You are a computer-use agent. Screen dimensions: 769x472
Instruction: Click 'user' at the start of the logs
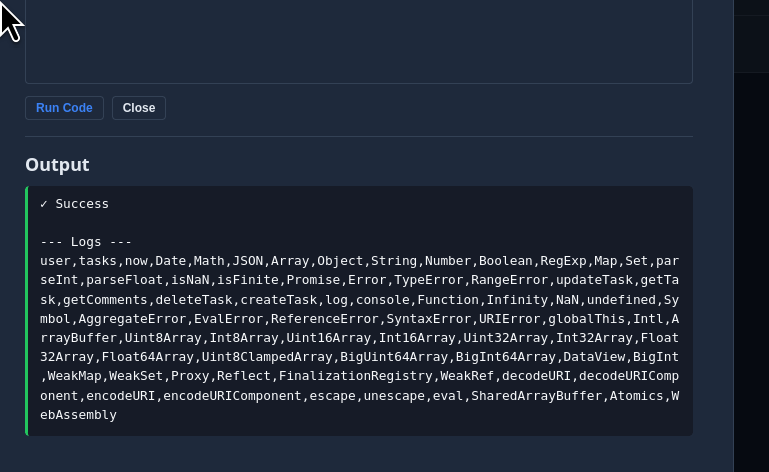(x=55, y=261)
